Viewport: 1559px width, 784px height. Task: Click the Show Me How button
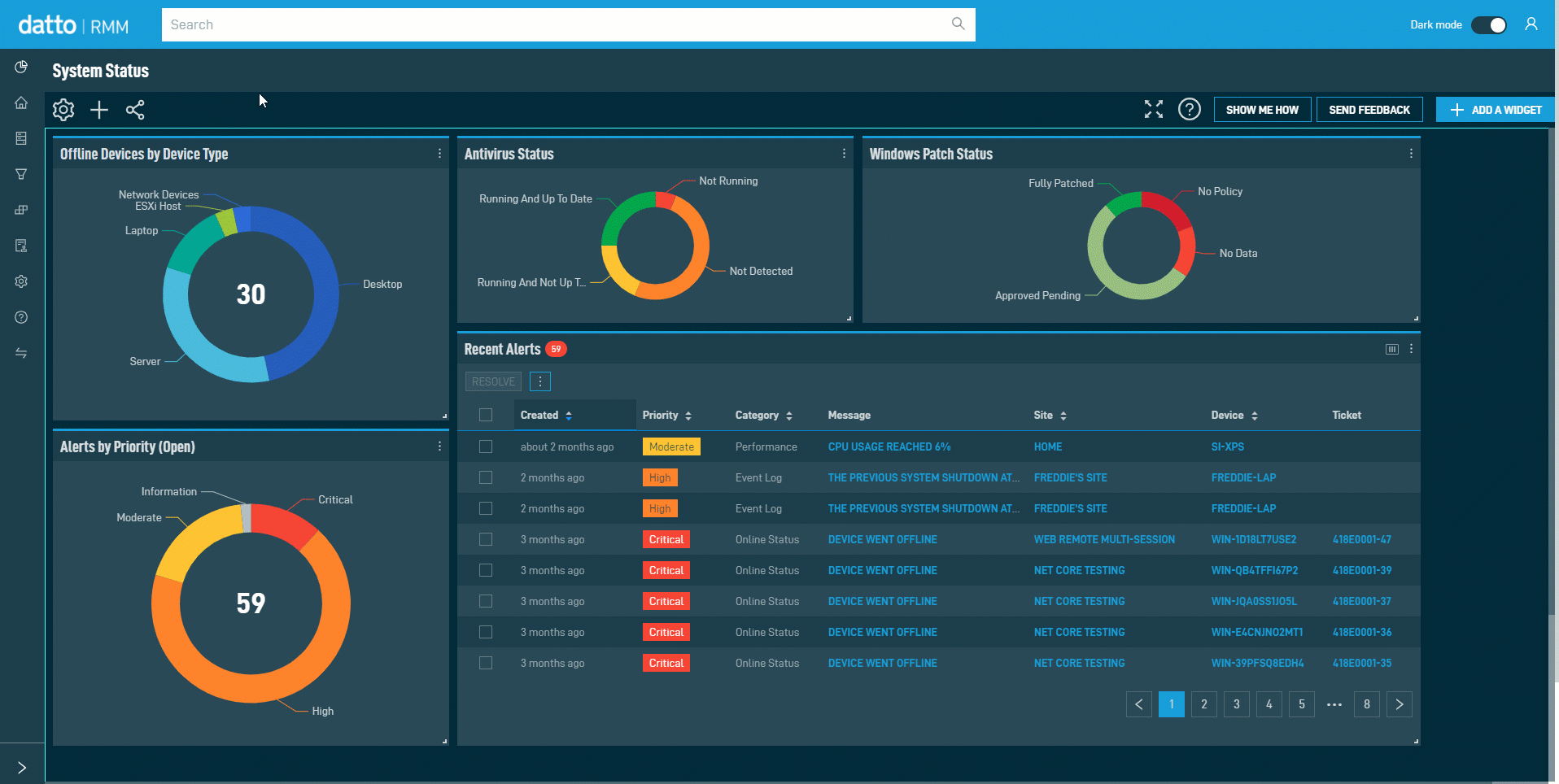point(1262,110)
